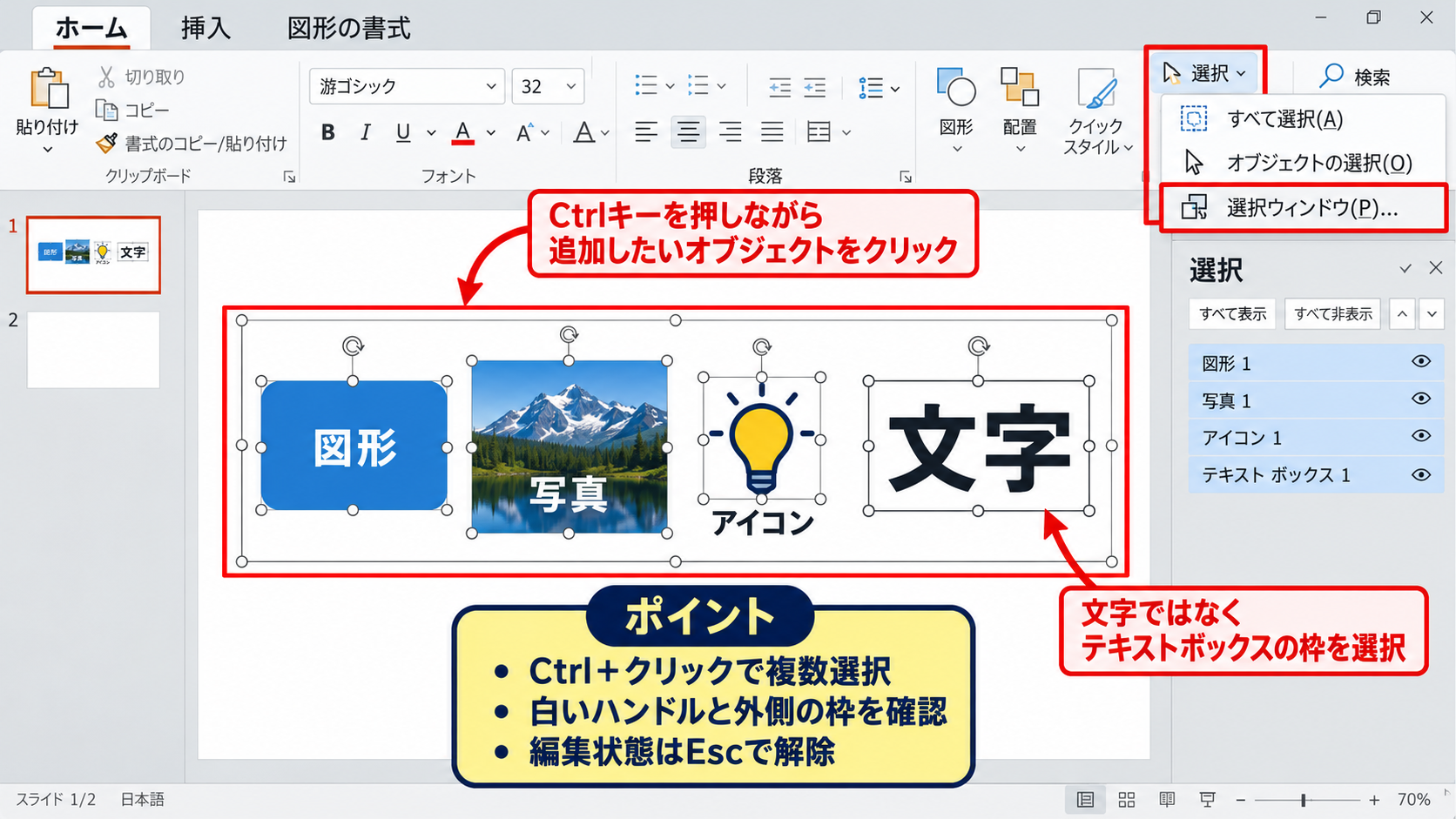1456x819 pixels.
Task: Apply numbered list
Action: pos(698,85)
